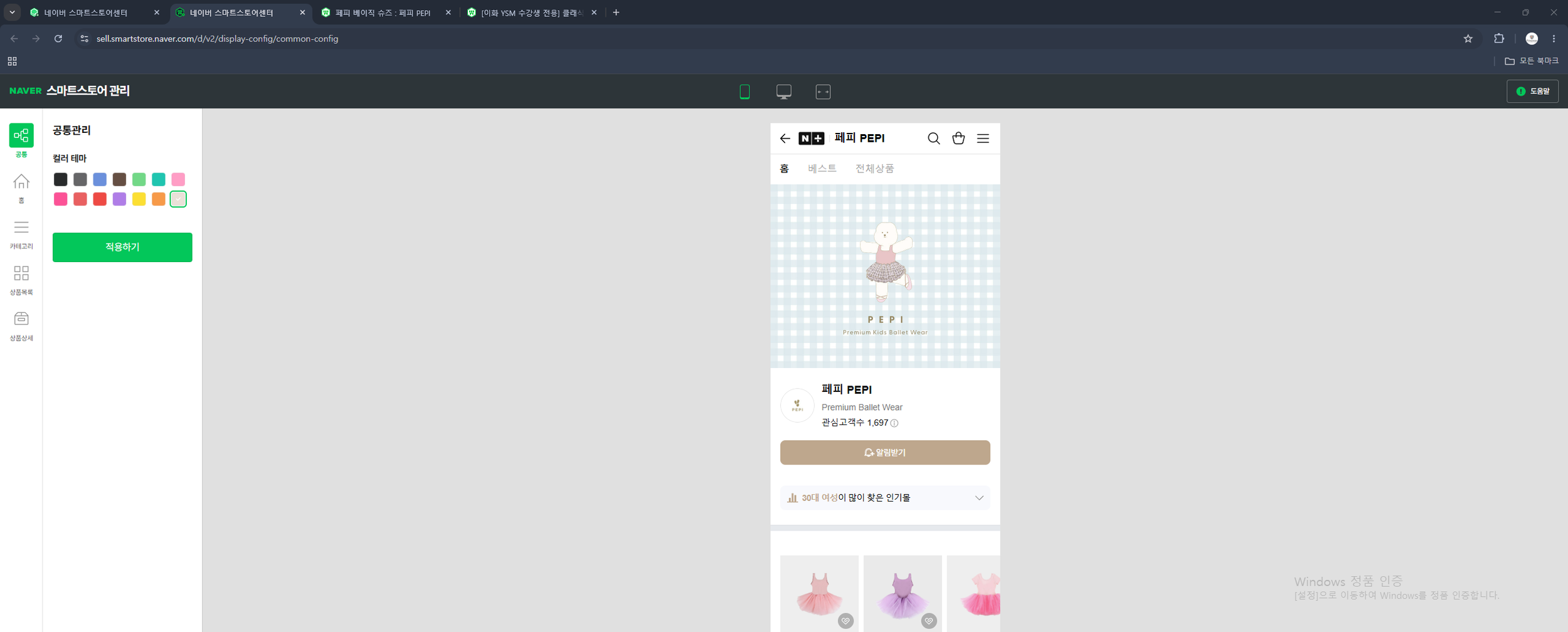Choose the purple color theme swatch
The height and width of the screenshot is (632, 1568).
[x=119, y=199]
